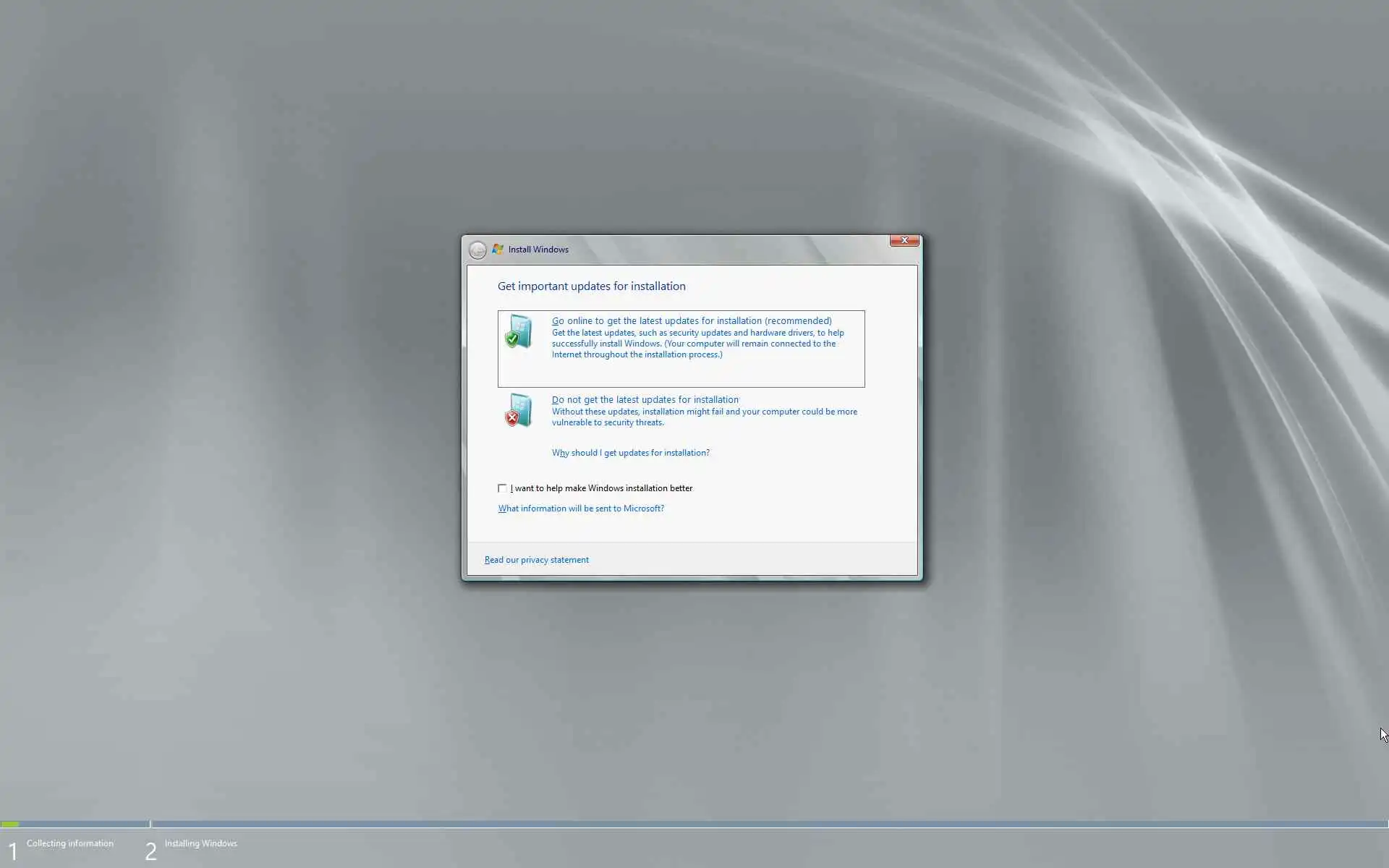This screenshot has width=1389, height=868.
Task: Open Why should I get updates link
Action: [x=630, y=453]
